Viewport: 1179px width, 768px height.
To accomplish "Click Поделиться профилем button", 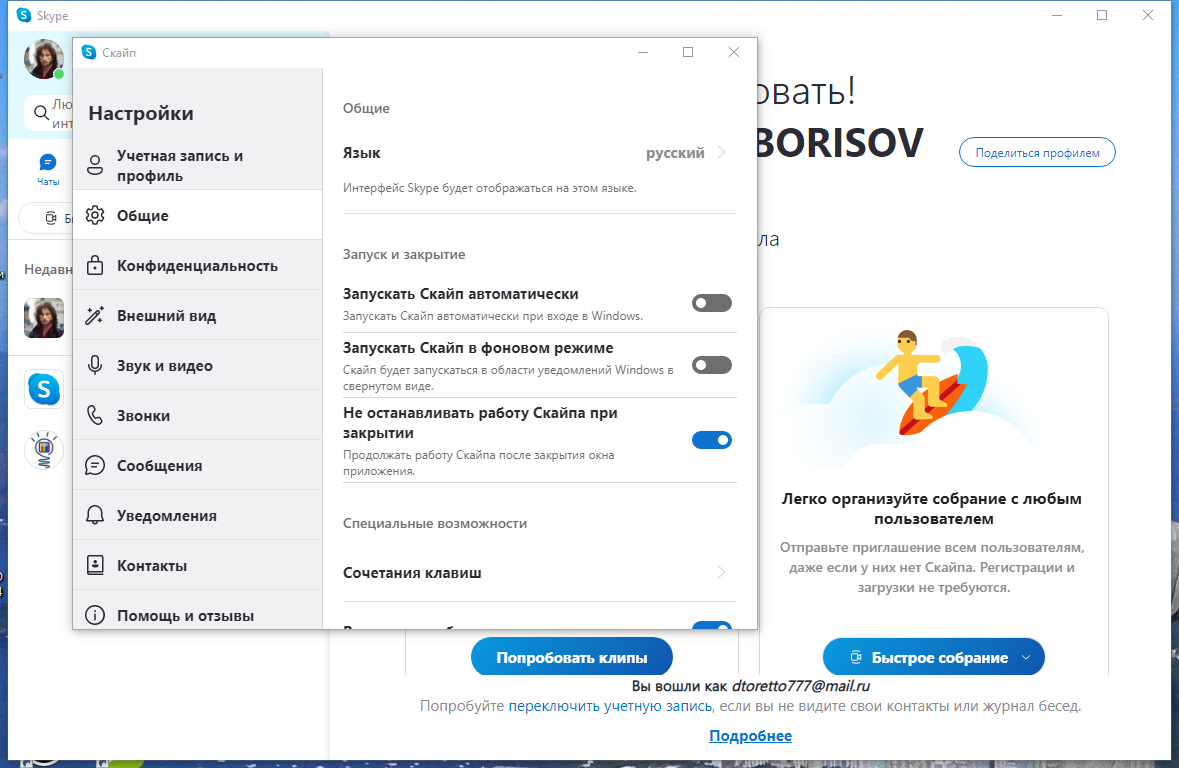I will (x=1037, y=153).
